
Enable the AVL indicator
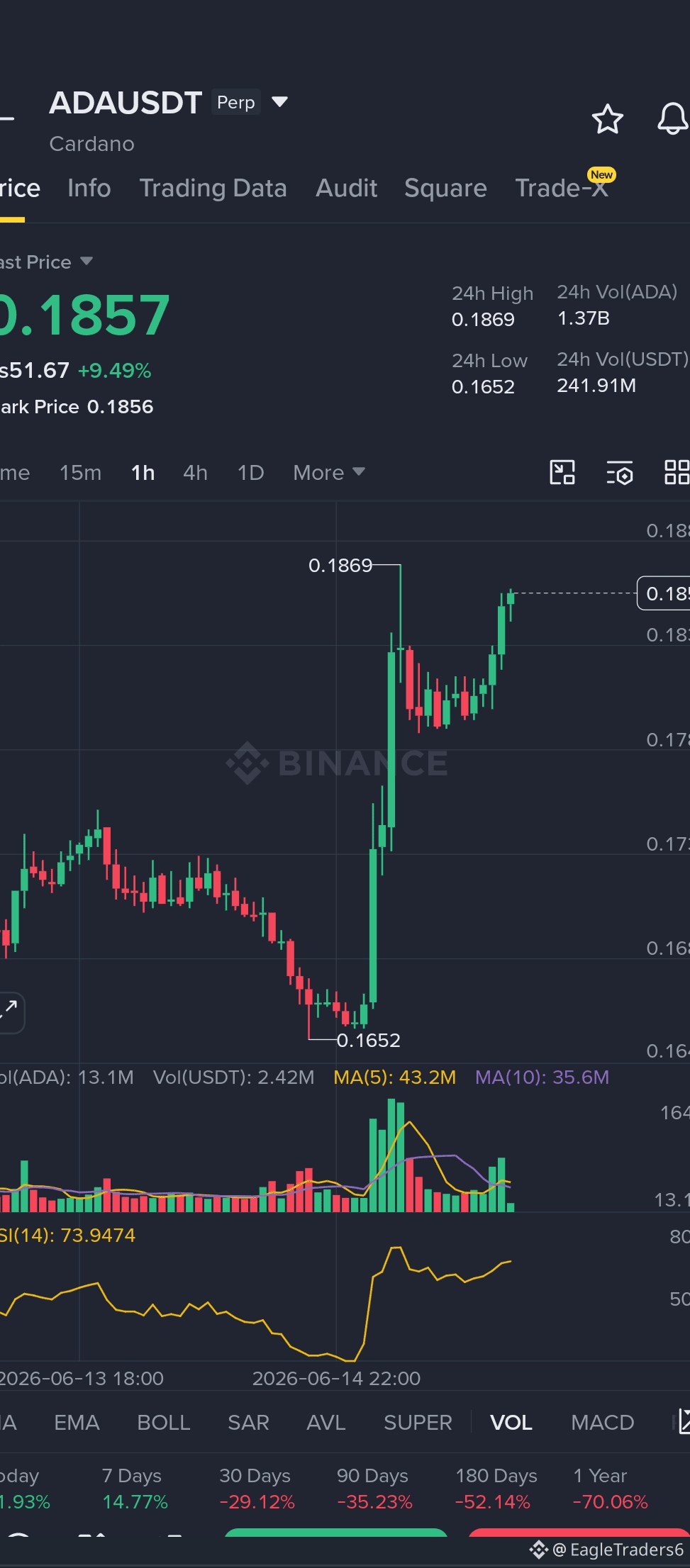pos(326,1422)
